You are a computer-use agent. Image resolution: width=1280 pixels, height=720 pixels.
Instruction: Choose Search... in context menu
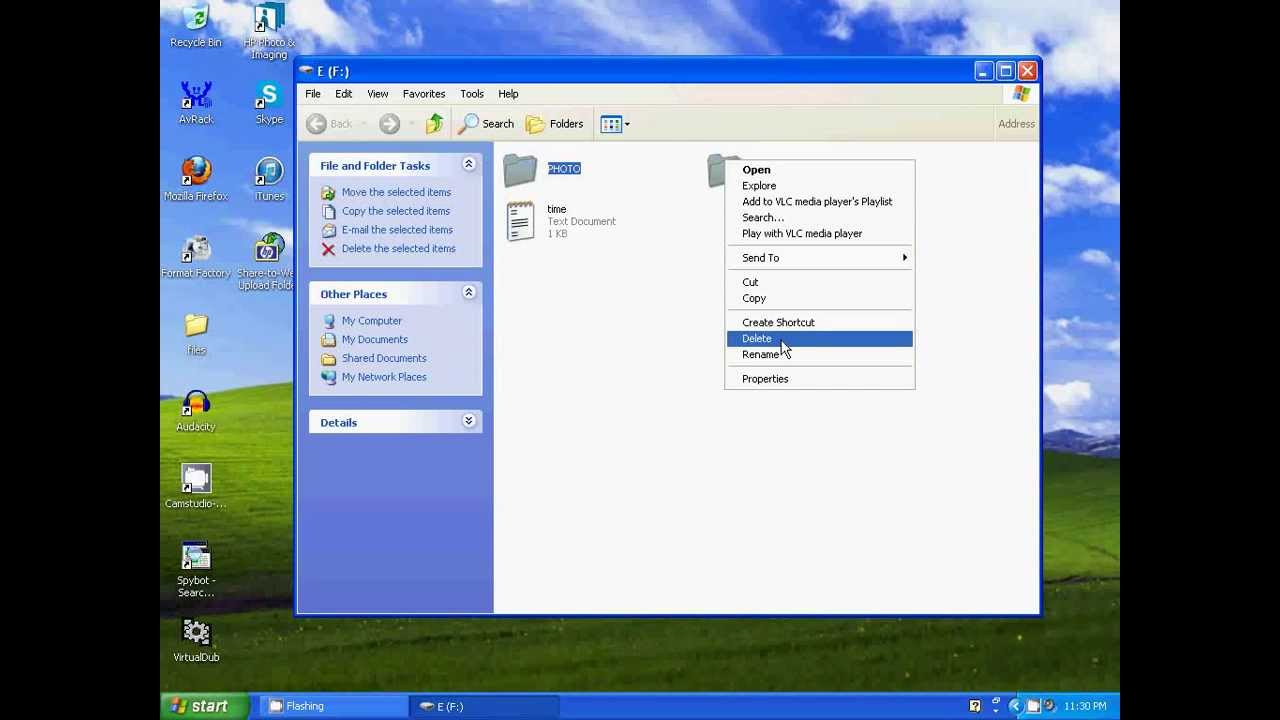(x=819, y=218)
